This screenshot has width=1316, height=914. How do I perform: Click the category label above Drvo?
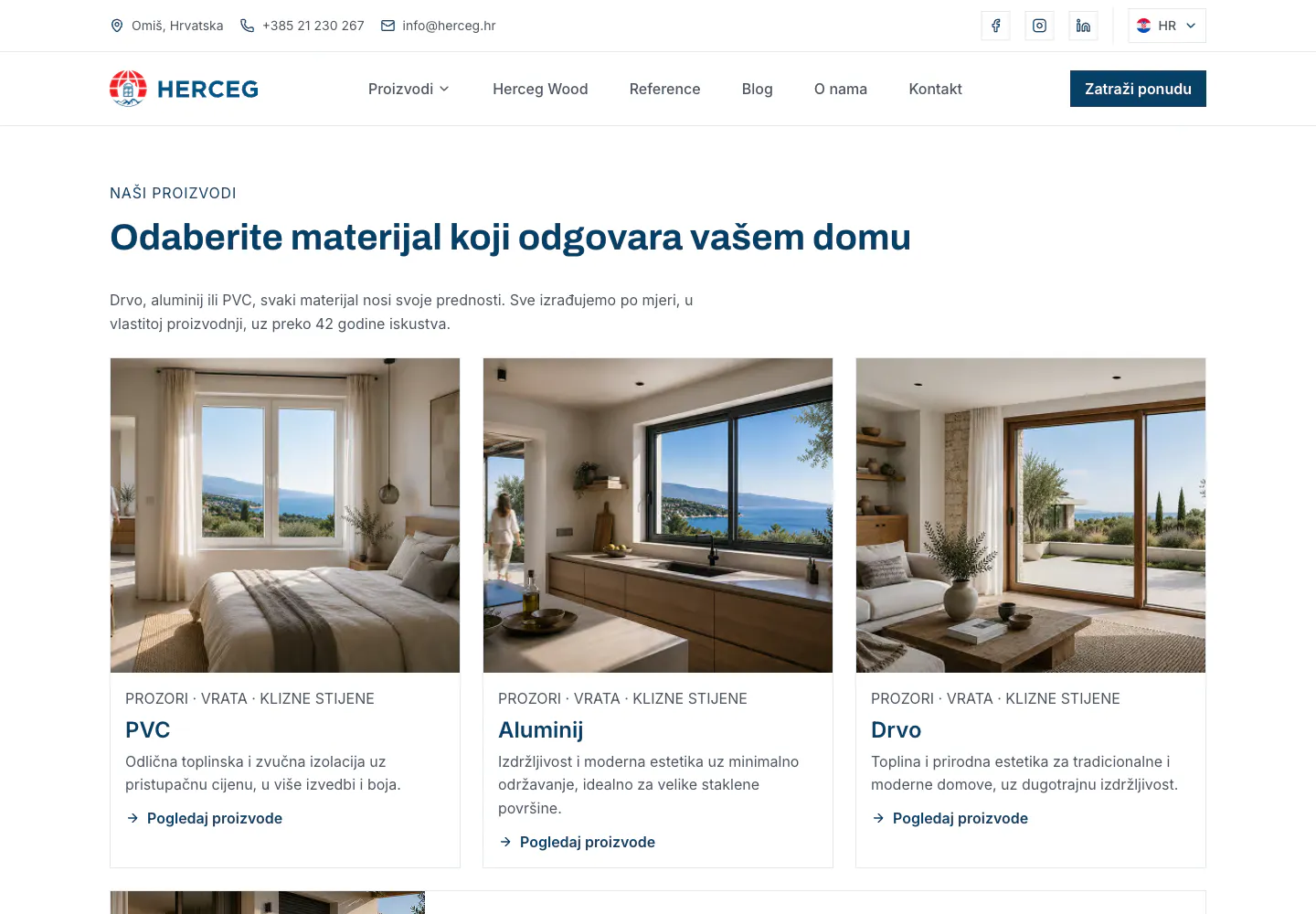click(995, 698)
